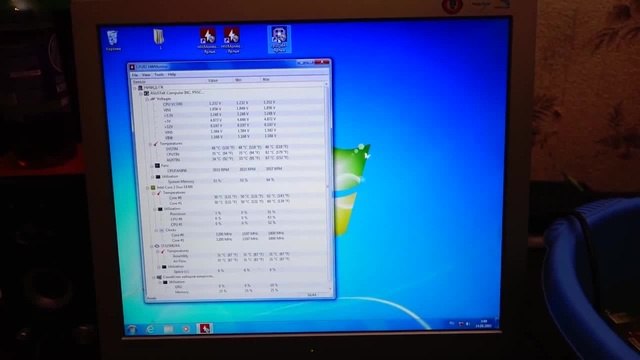
Task: Click the Clocks group icon
Action: 162,231
